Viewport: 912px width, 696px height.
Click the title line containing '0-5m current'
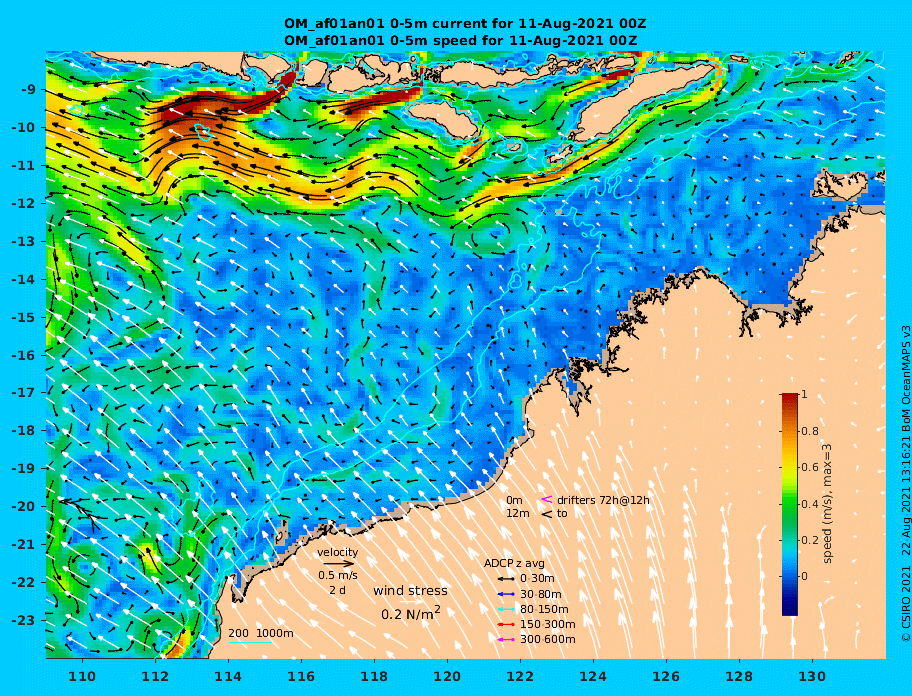[465, 24]
